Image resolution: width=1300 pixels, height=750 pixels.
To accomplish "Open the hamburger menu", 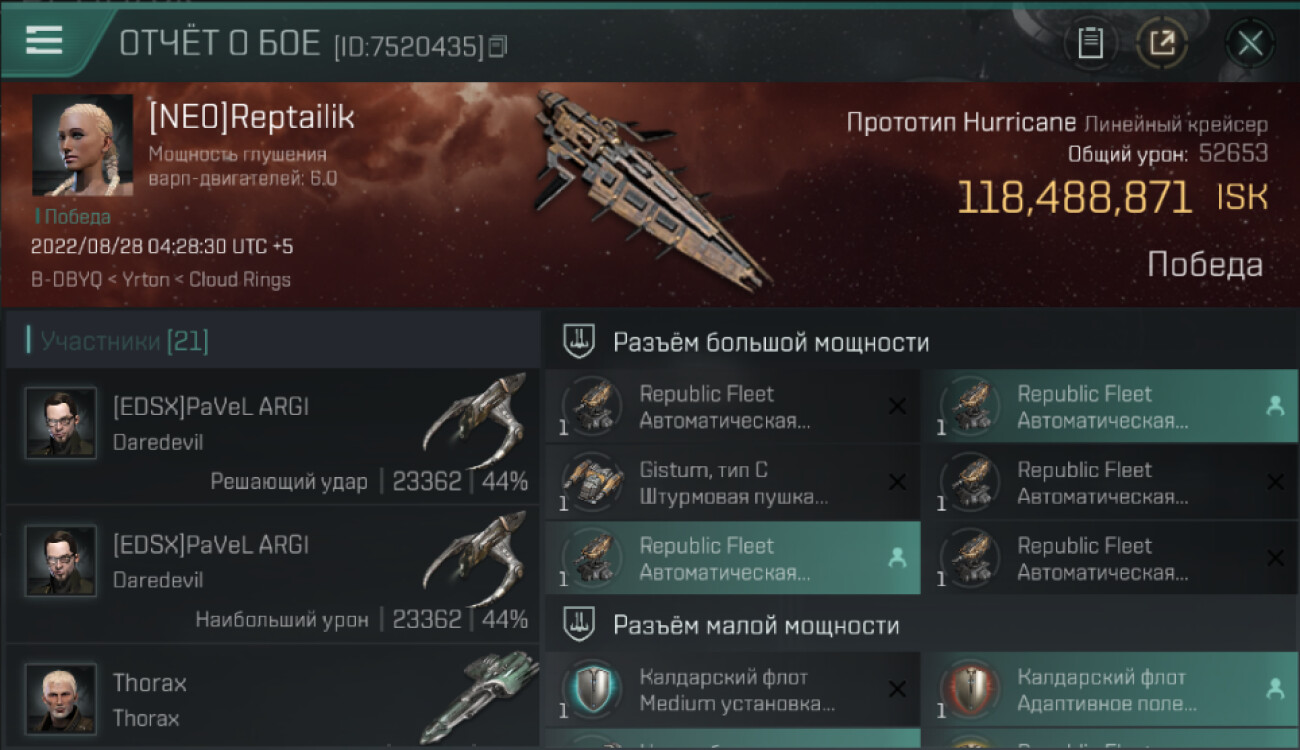I will coord(43,41).
